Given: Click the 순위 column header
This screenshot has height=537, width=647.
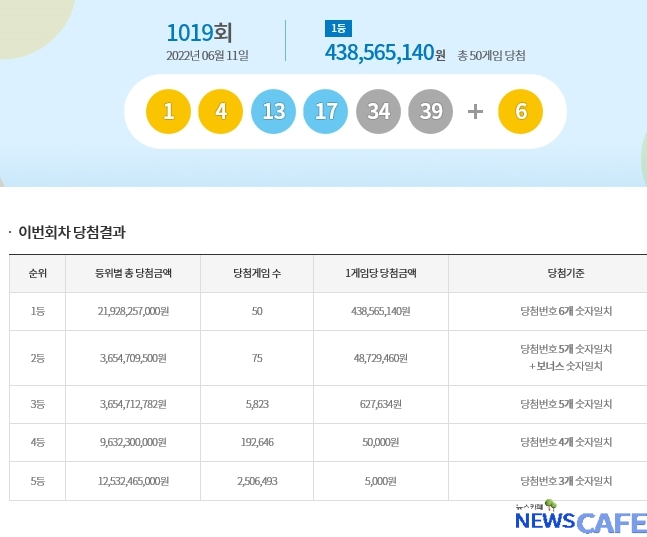Looking at the screenshot, I should click(x=37, y=273).
